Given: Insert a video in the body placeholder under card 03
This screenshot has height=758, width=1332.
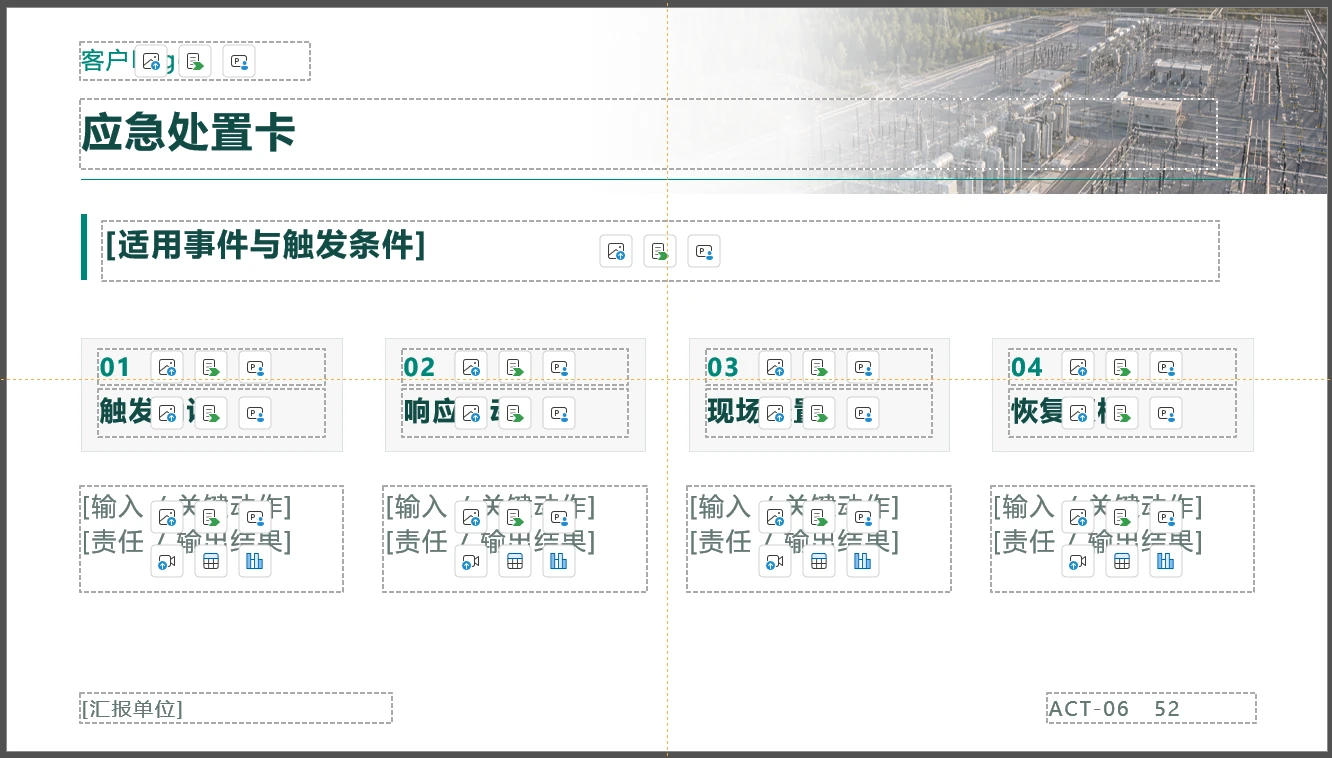Looking at the screenshot, I should click(775, 561).
